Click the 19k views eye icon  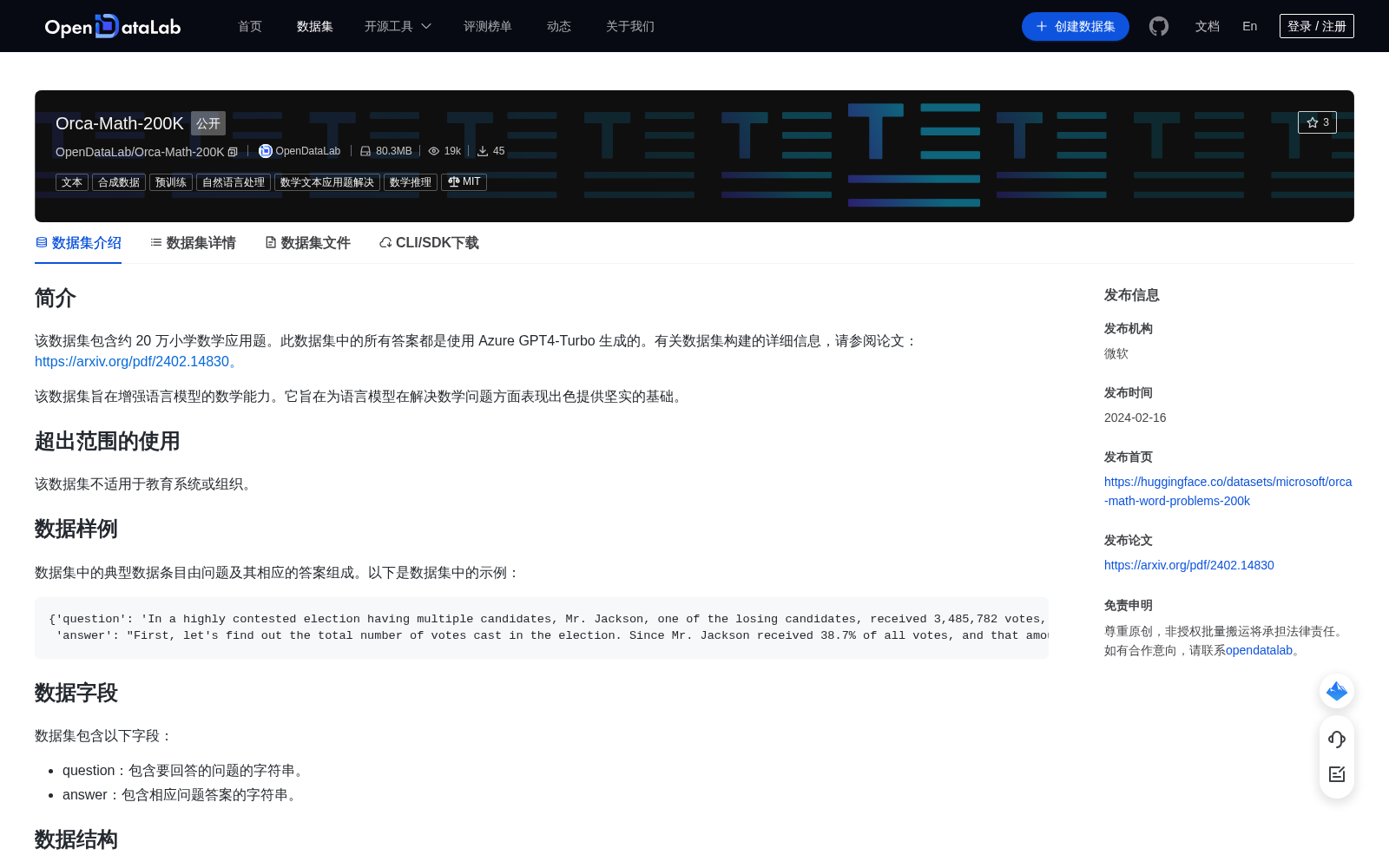click(434, 151)
